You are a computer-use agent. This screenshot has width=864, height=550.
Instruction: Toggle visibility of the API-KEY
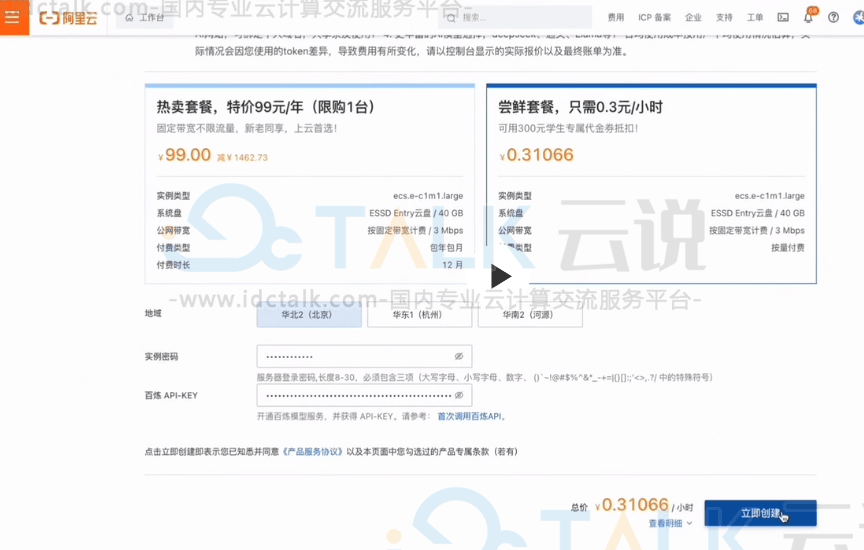point(458,395)
